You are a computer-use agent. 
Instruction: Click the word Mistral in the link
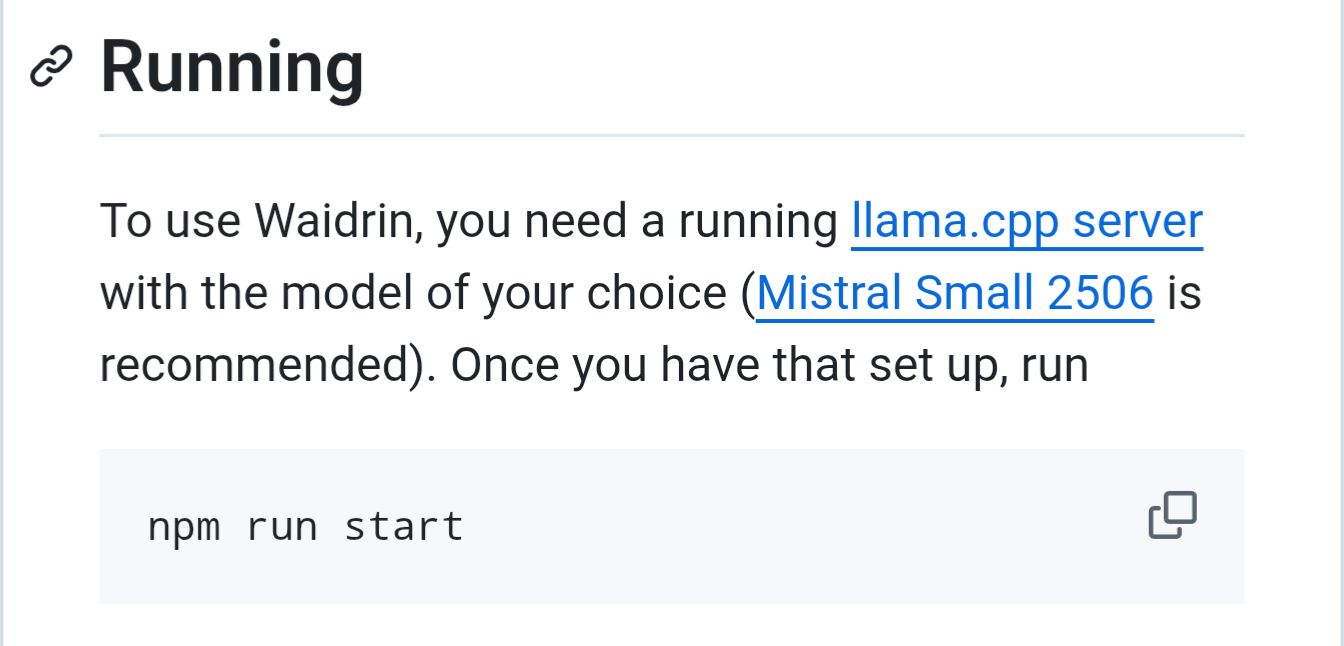click(814, 293)
